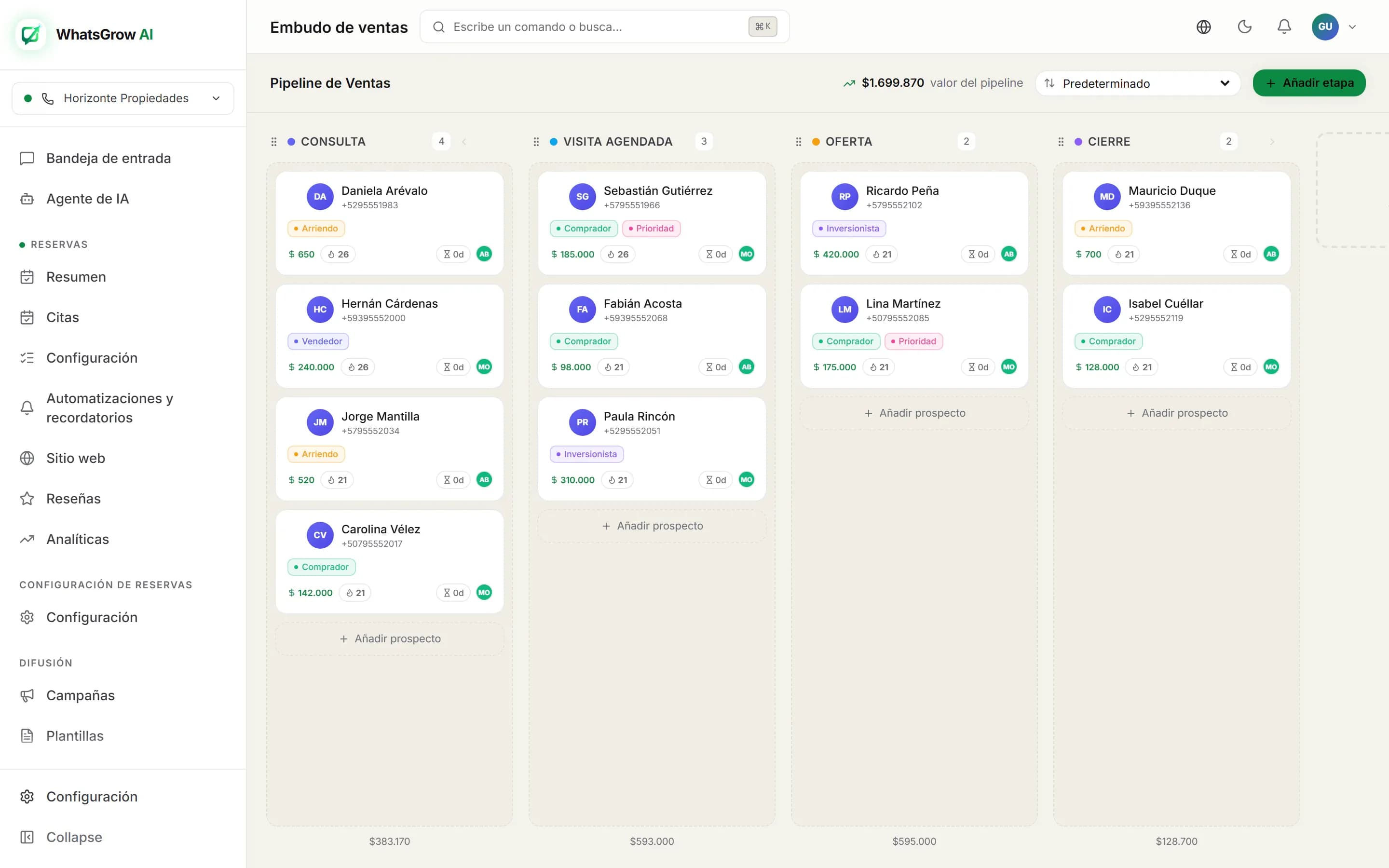1389x868 pixels.
Task: Open Lina Martínez card name
Action: tap(903, 304)
